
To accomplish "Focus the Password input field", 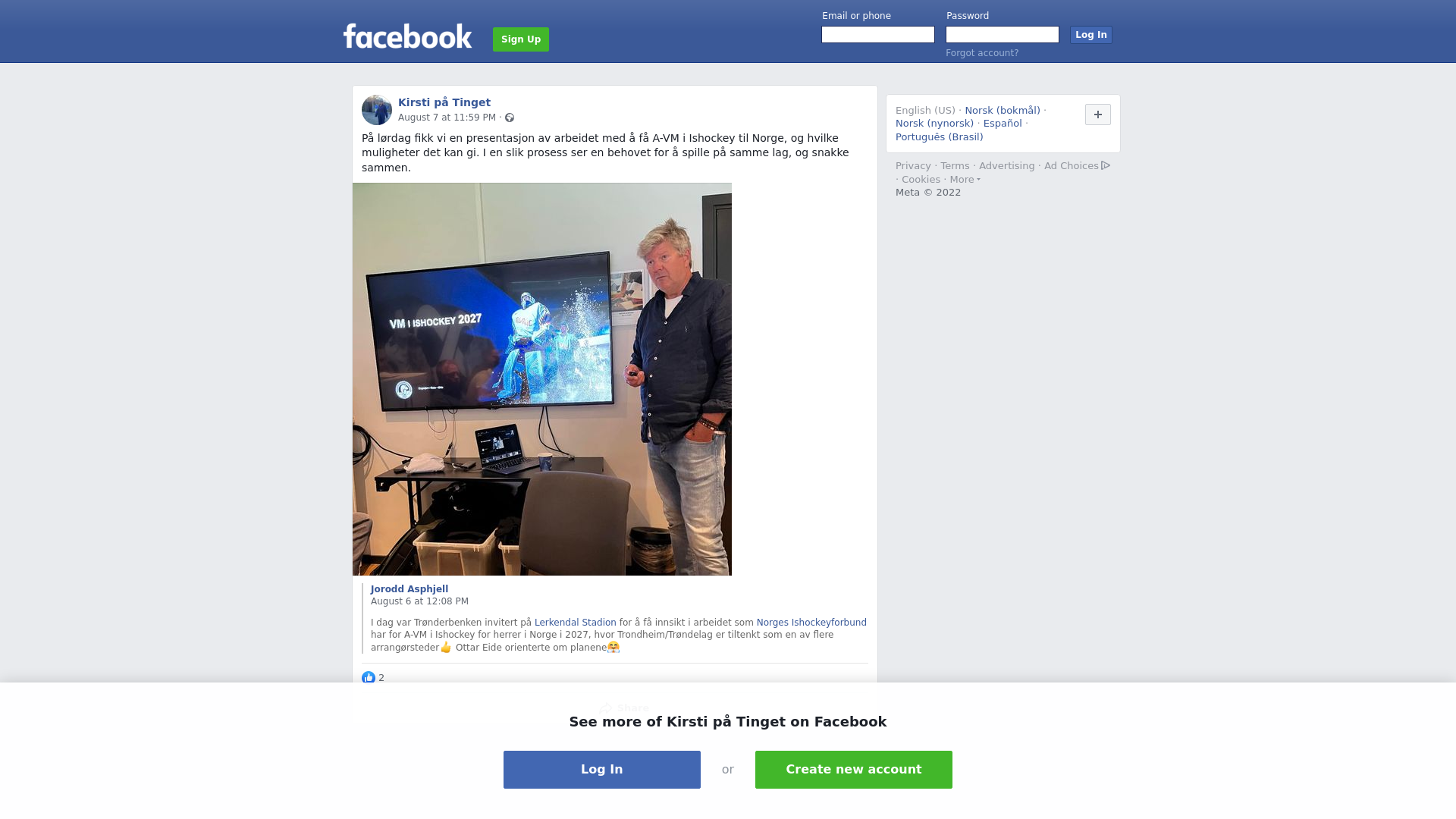I will [x=1003, y=35].
